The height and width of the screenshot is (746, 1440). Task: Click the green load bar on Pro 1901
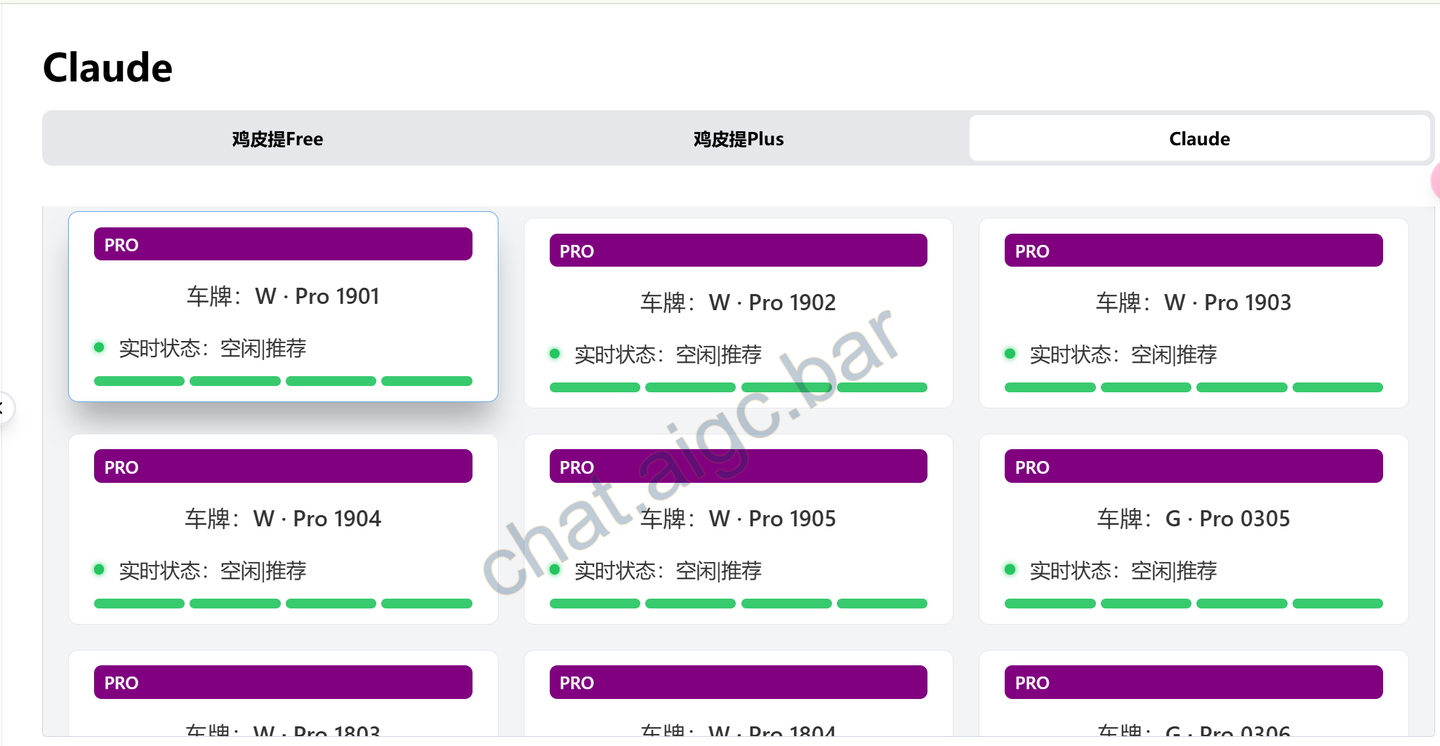tap(283, 381)
